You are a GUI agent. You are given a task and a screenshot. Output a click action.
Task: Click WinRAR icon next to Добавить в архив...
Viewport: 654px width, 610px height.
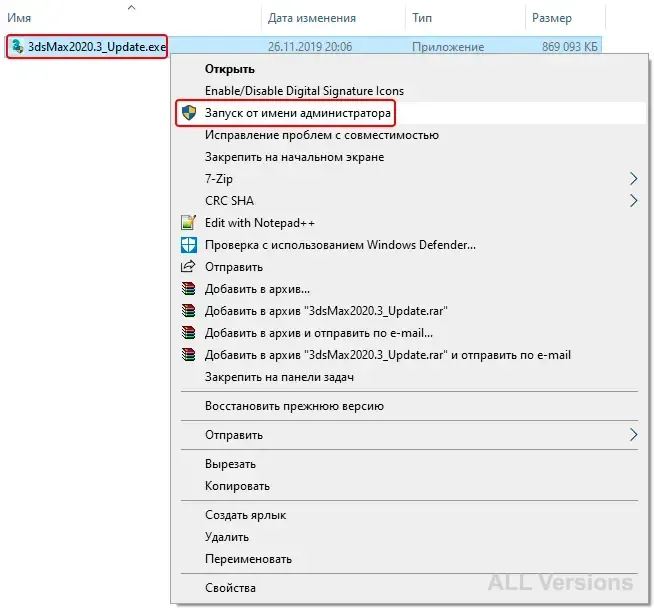(189, 289)
